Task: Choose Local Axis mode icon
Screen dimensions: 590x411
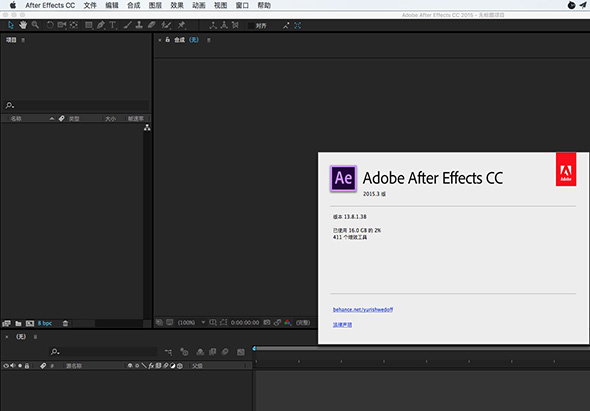Action: click(213, 25)
